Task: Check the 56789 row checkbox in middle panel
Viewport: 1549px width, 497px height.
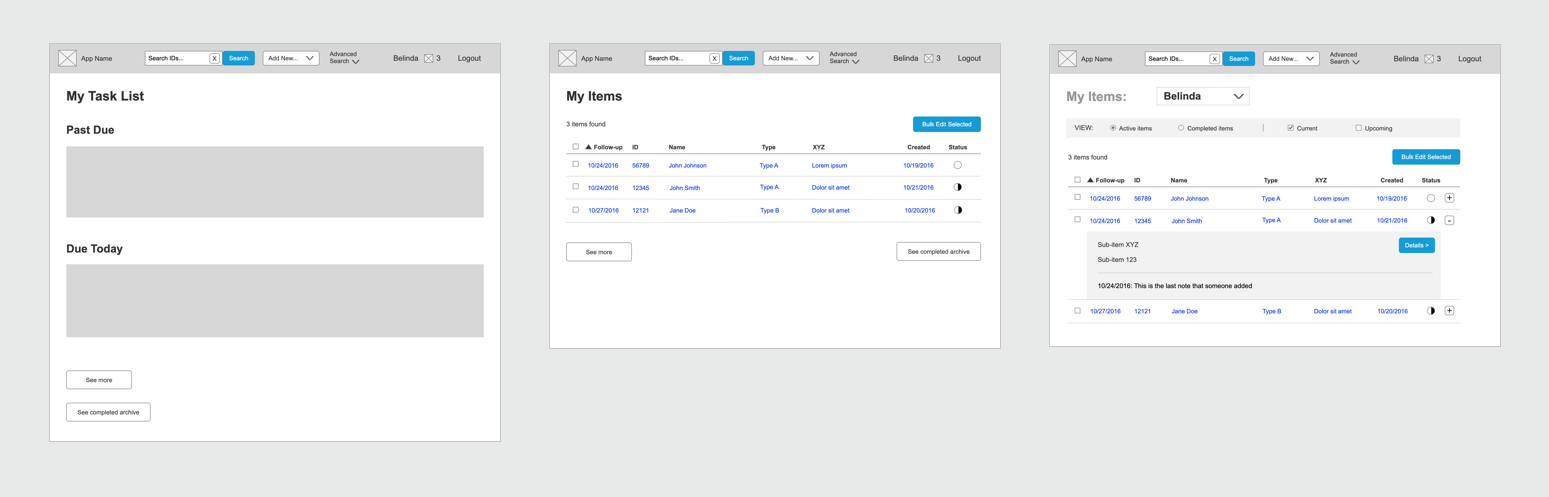Action: click(575, 164)
